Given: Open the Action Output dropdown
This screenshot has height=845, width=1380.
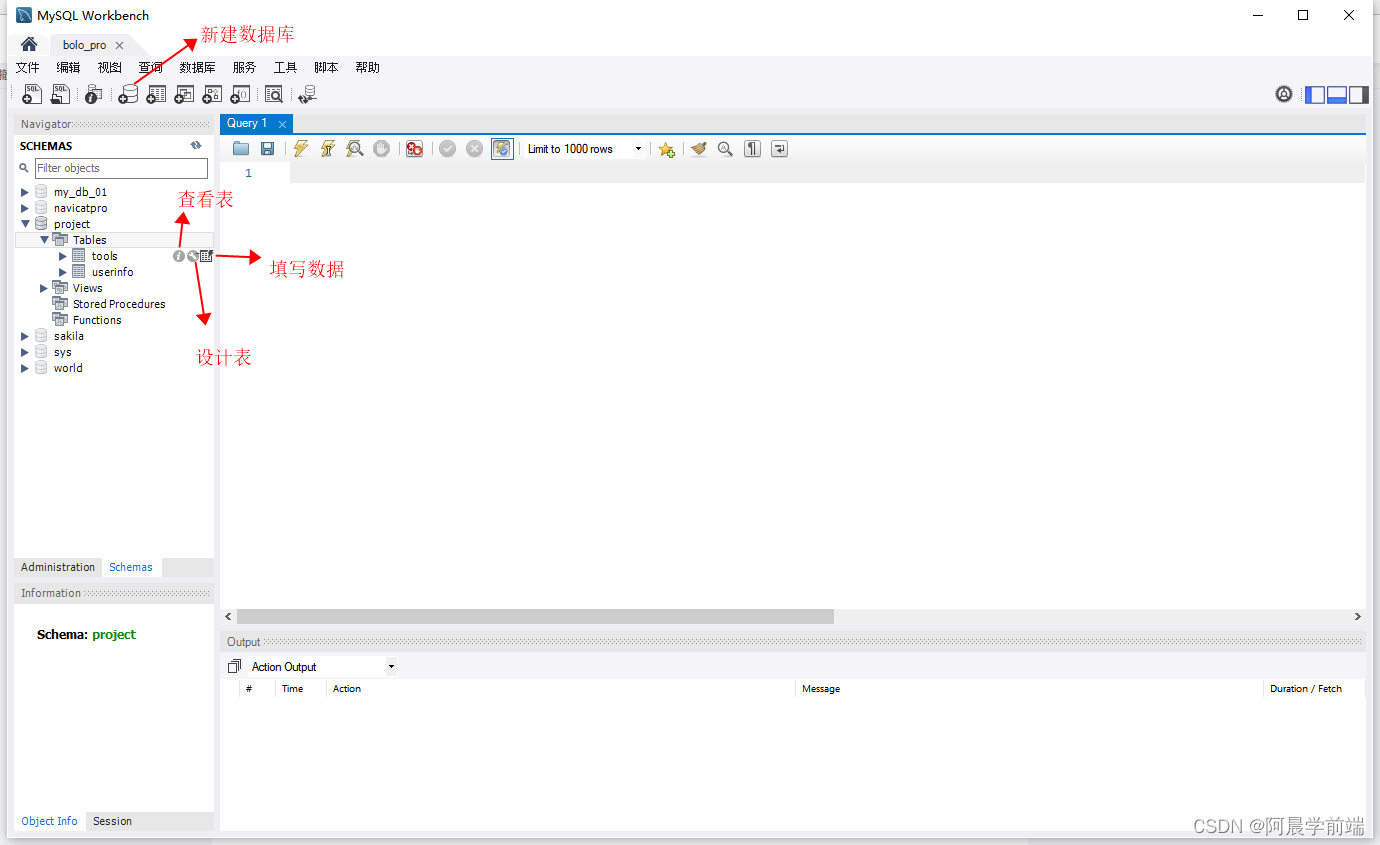Looking at the screenshot, I should 322,667.
